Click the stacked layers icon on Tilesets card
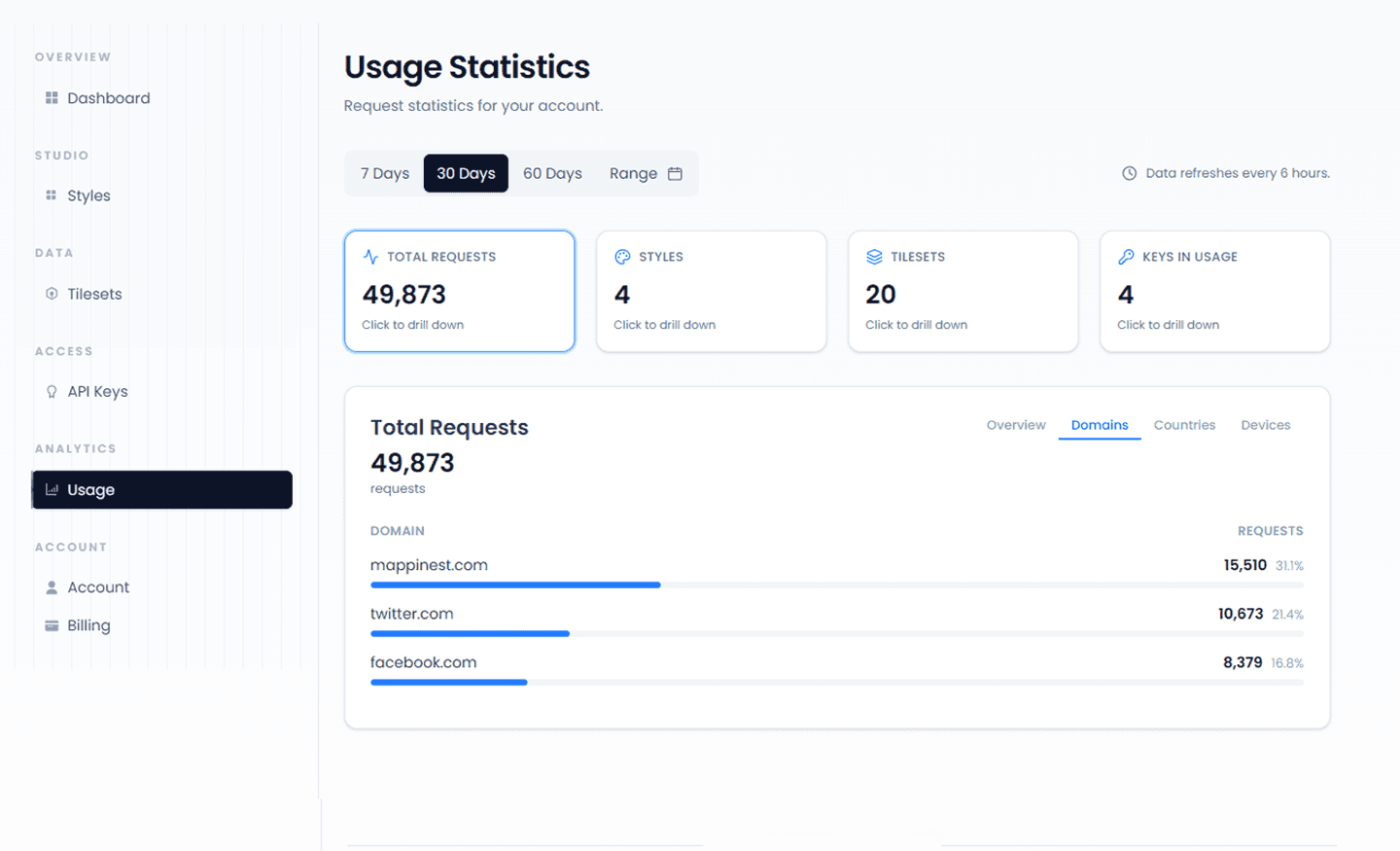 (x=873, y=257)
